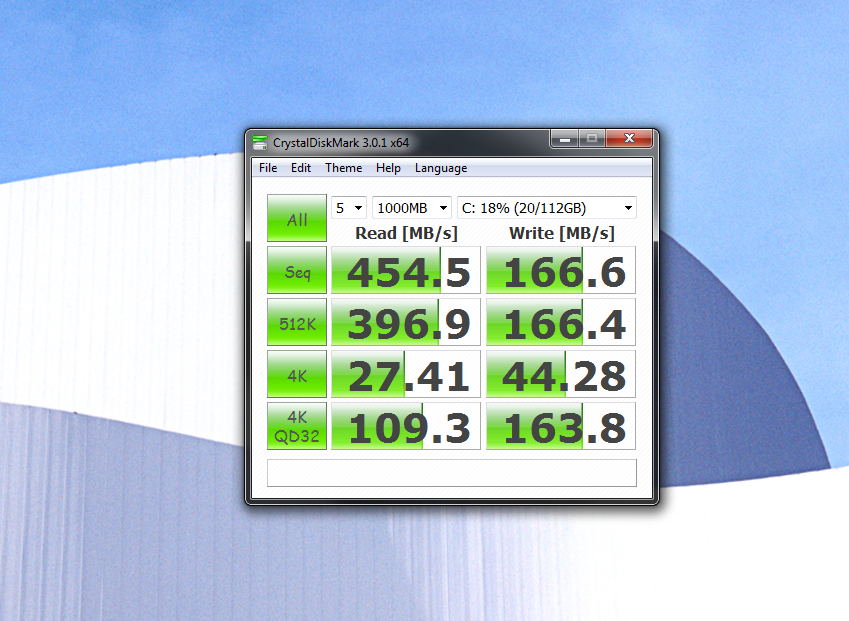Select the 4K write result 44.28
Image resolution: width=849 pixels, height=621 pixels.
(x=561, y=374)
